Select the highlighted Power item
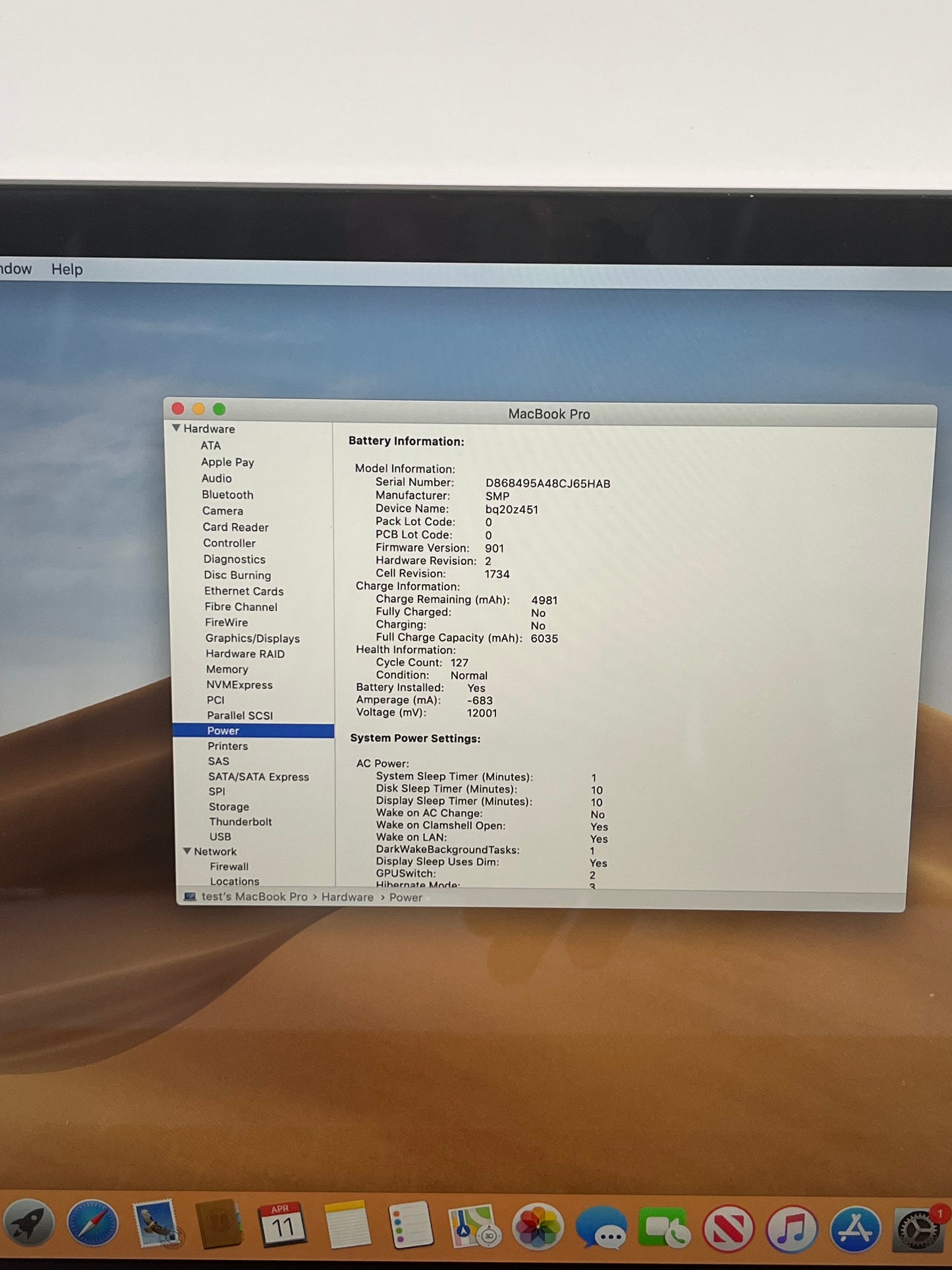 click(x=254, y=730)
